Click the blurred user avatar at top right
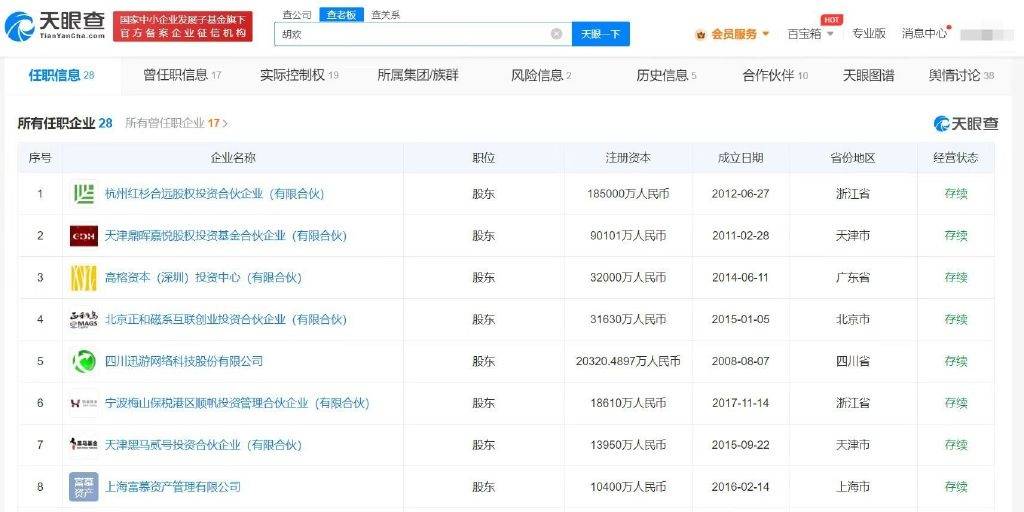The image size is (1024, 512). (987, 34)
